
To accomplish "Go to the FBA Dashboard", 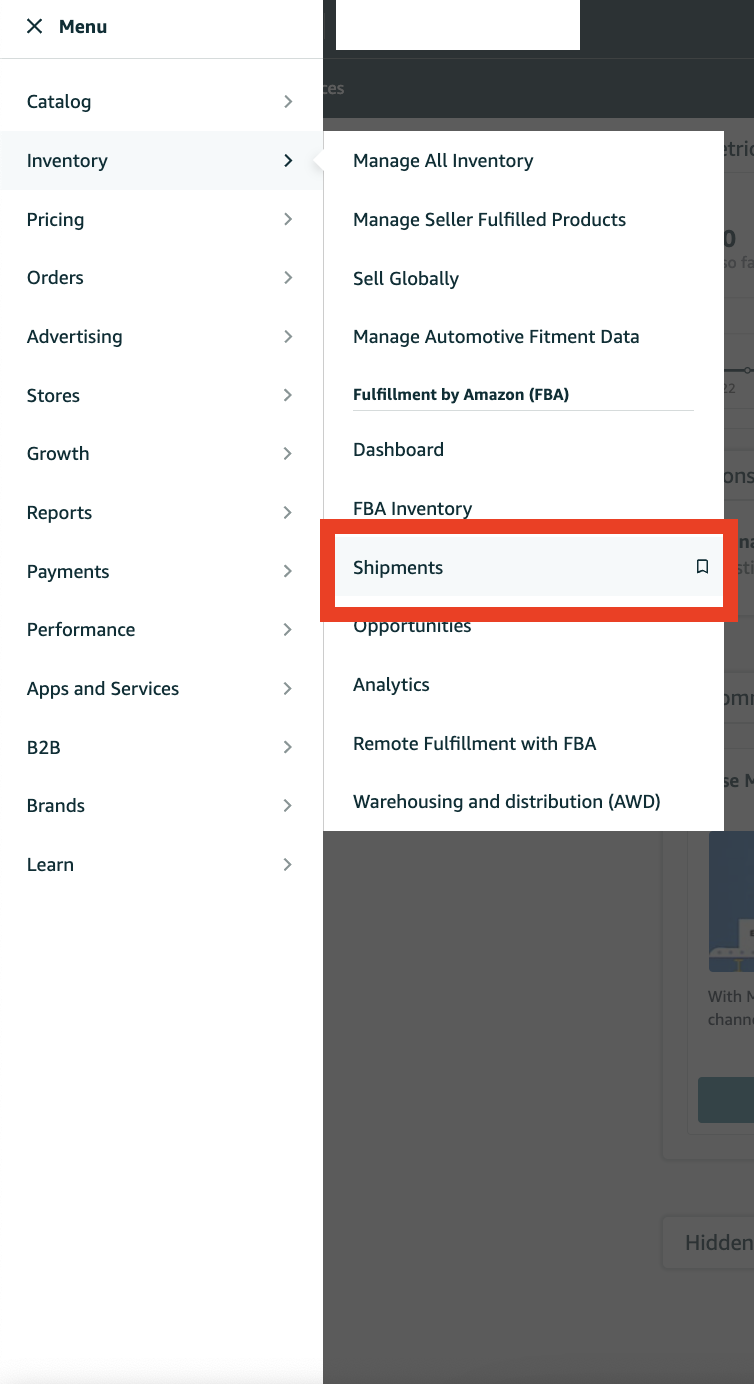I will [x=398, y=450].
